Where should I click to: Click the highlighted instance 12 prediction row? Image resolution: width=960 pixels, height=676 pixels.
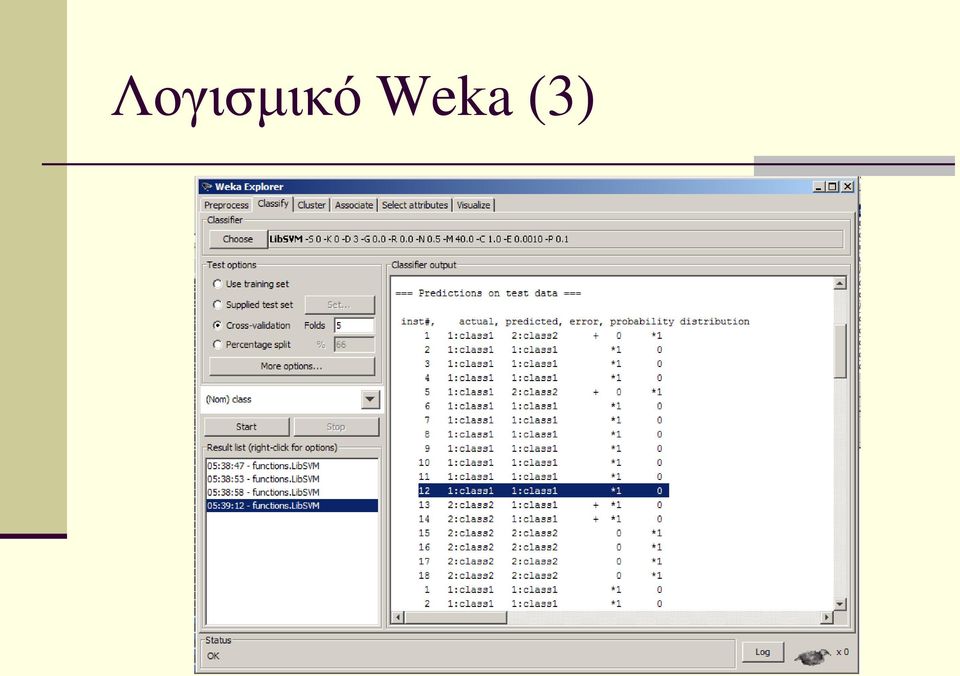(543, 491)
